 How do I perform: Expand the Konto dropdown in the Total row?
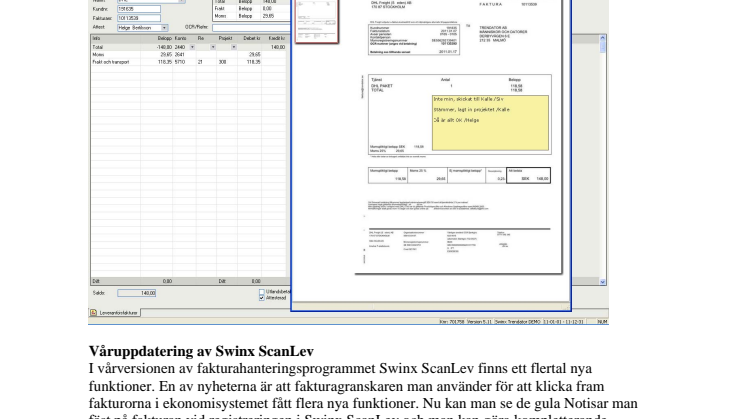[x=192, y=47]
